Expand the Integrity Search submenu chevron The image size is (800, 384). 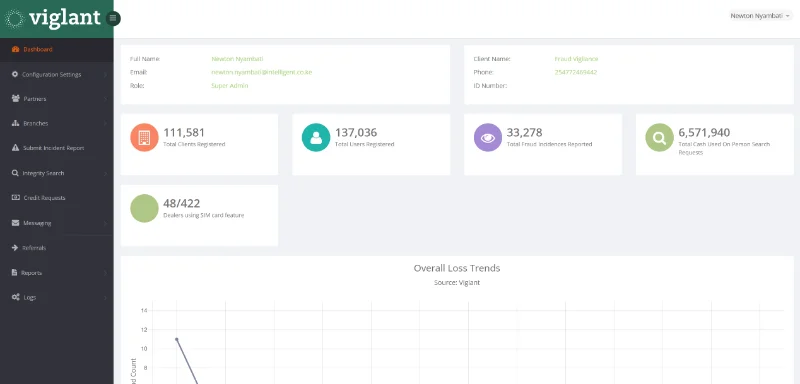(106, 173)
